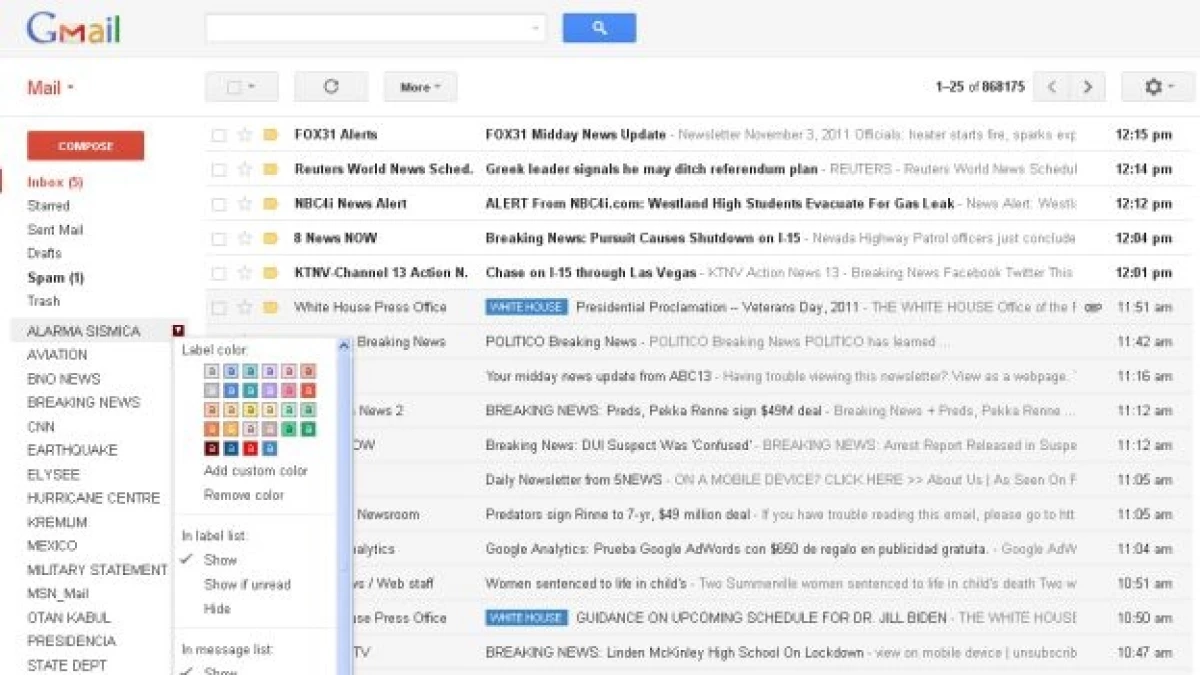
Task: Refresh the inbox with the reload icon
Action: coord(331,87)
